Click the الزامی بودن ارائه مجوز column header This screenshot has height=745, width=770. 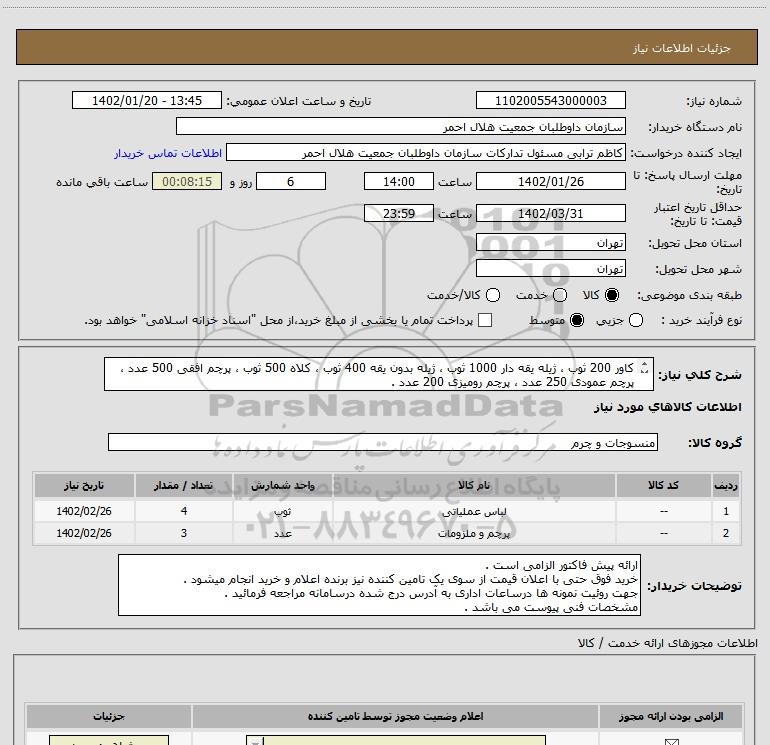click(x=671, y=716)
